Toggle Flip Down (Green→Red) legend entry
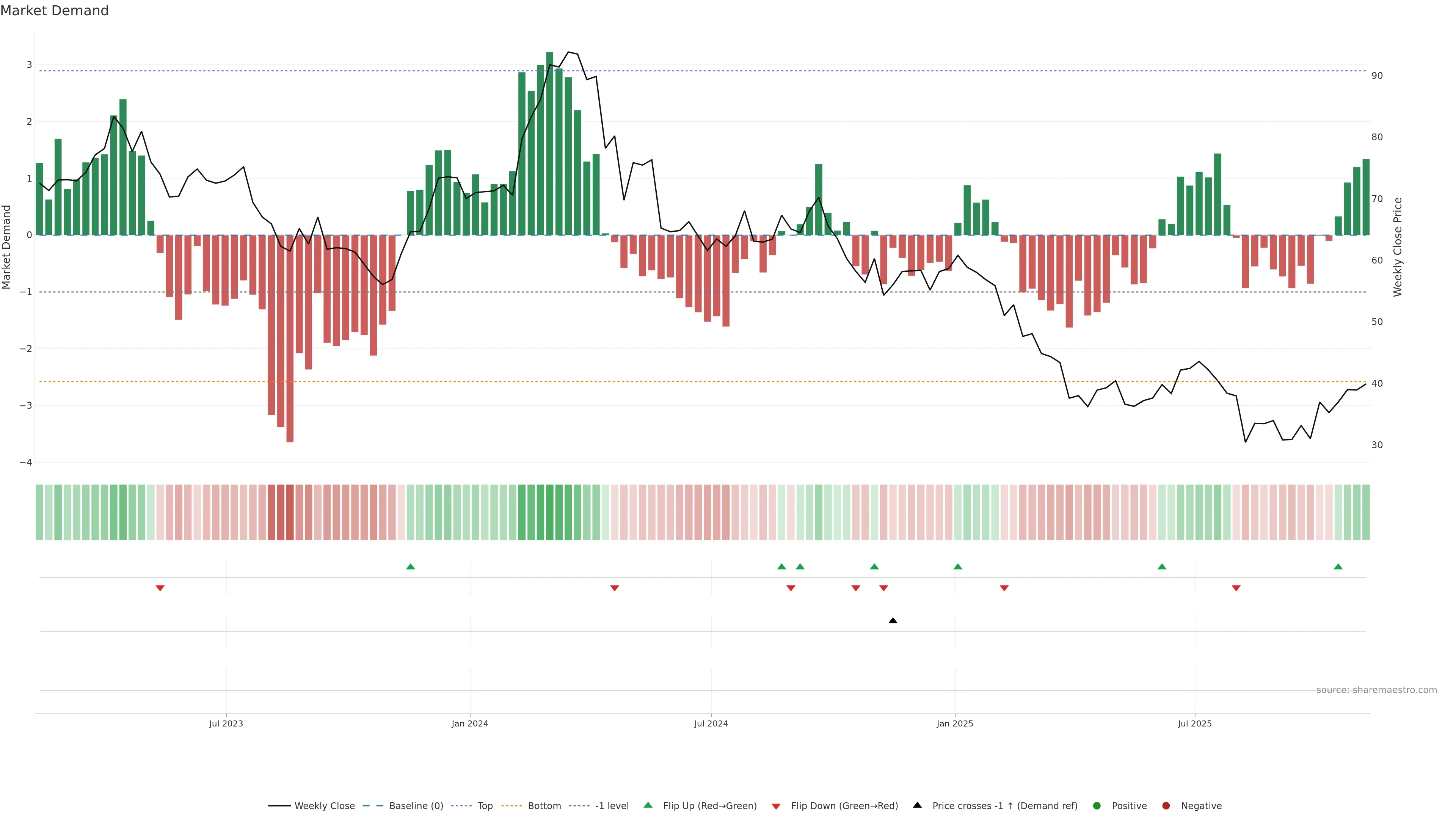This screenshot has width=1456, height=819. pos(844,806)
